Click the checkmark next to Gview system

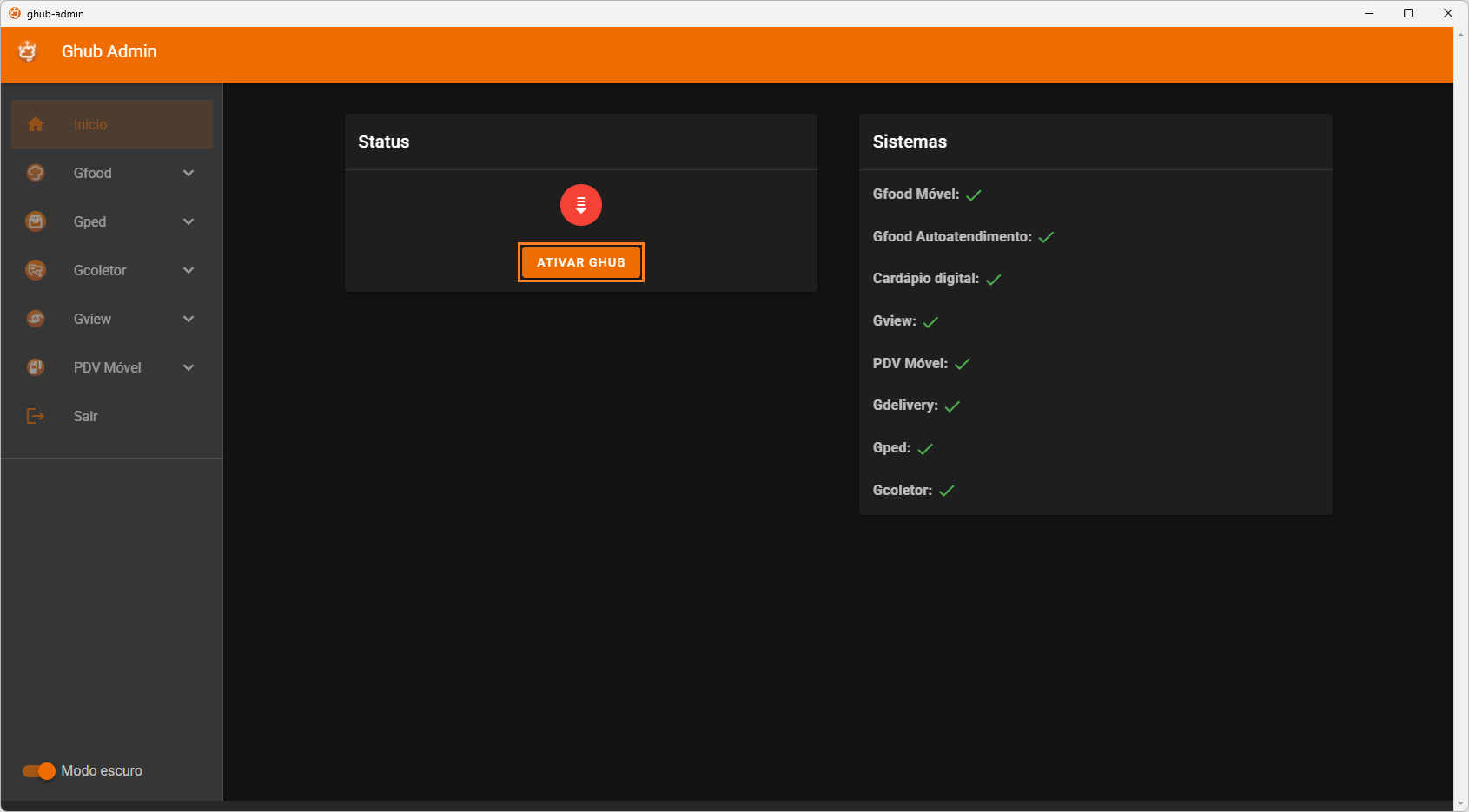coord(931,322)
